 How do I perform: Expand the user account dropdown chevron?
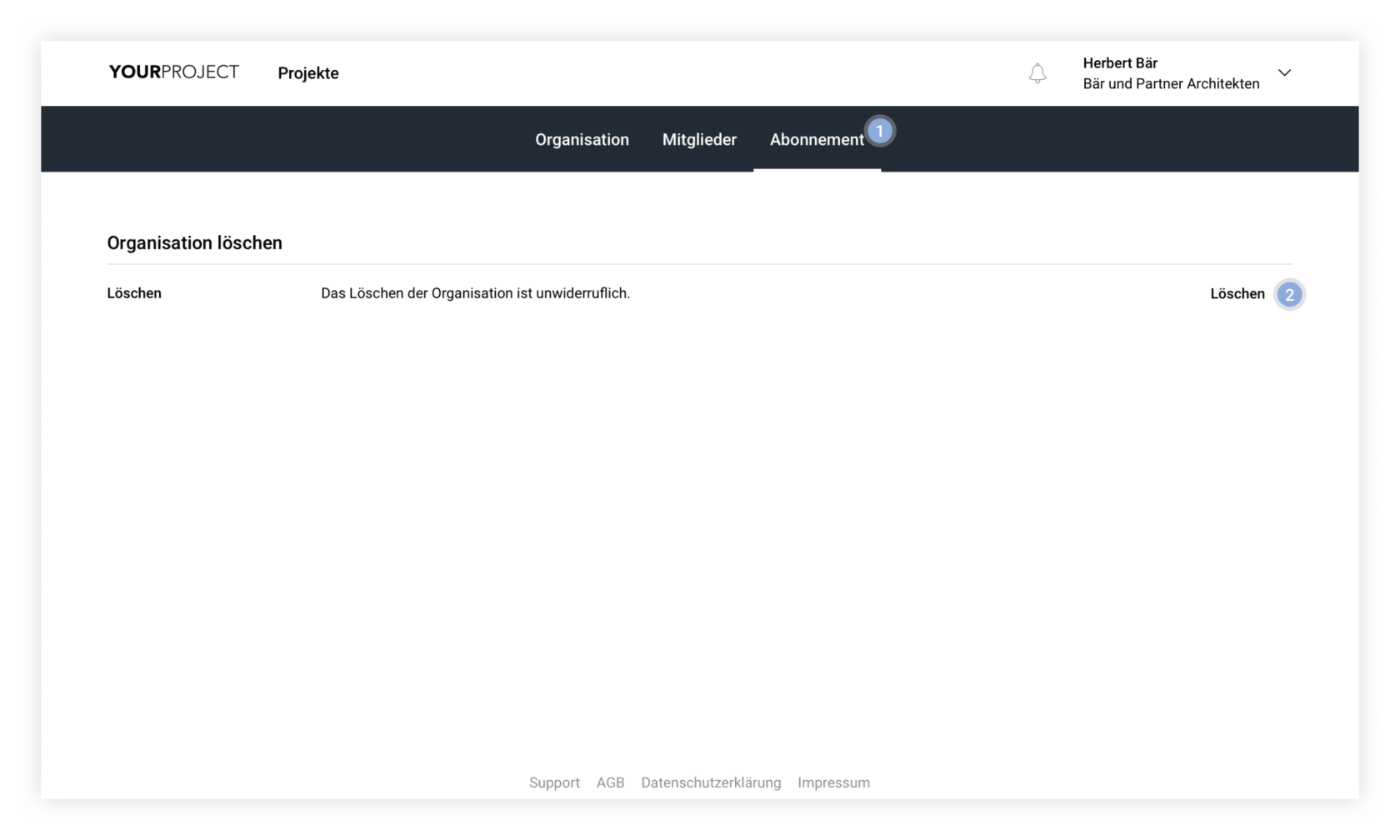(1284, 72)
